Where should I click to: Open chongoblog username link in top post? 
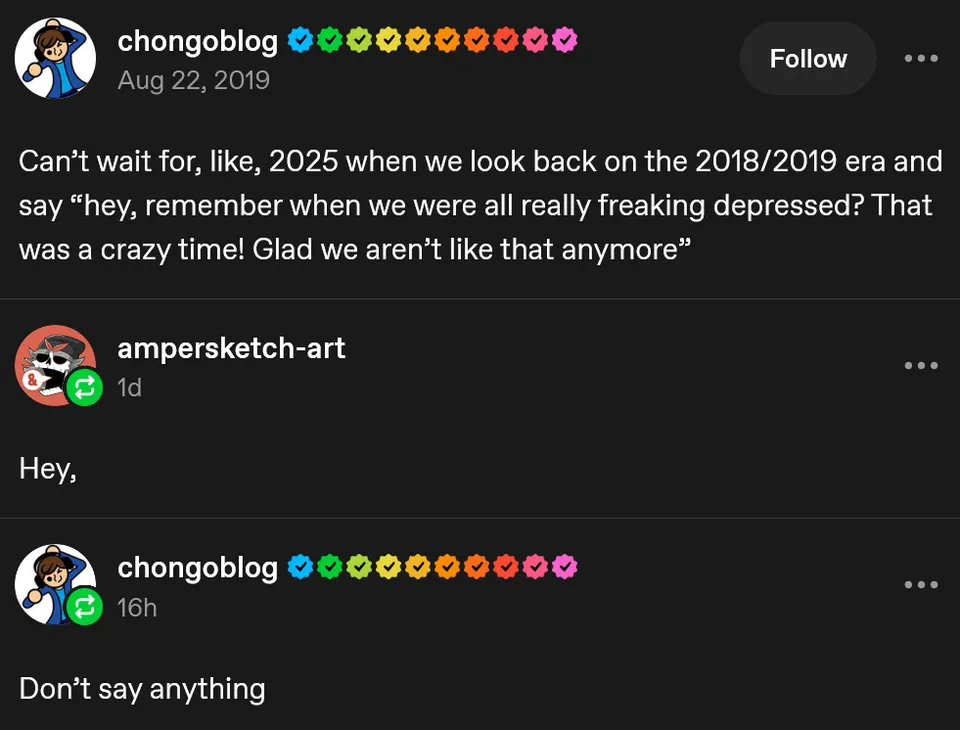pos(197,41)
